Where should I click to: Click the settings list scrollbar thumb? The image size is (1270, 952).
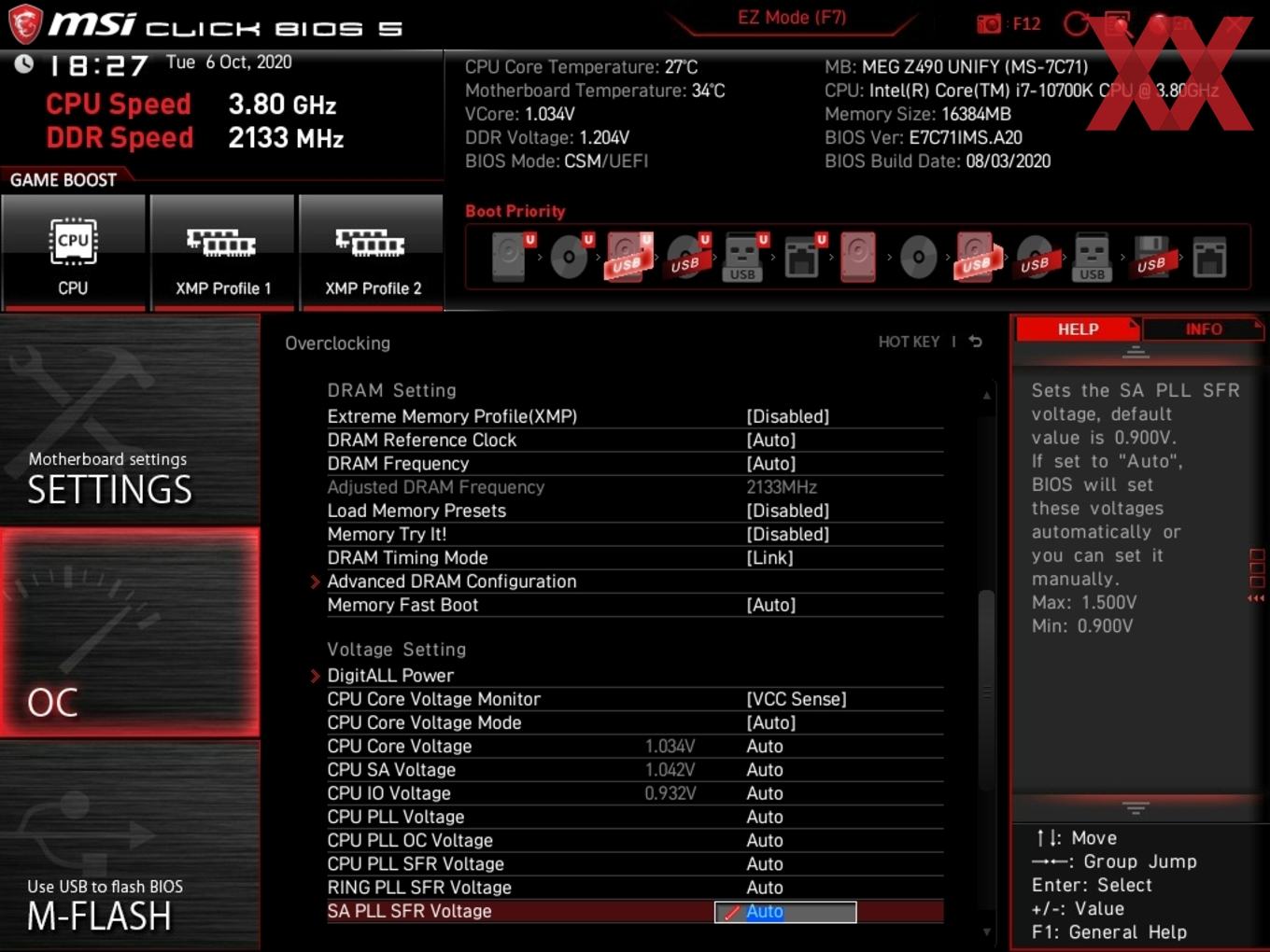click(x=986, y=692)
